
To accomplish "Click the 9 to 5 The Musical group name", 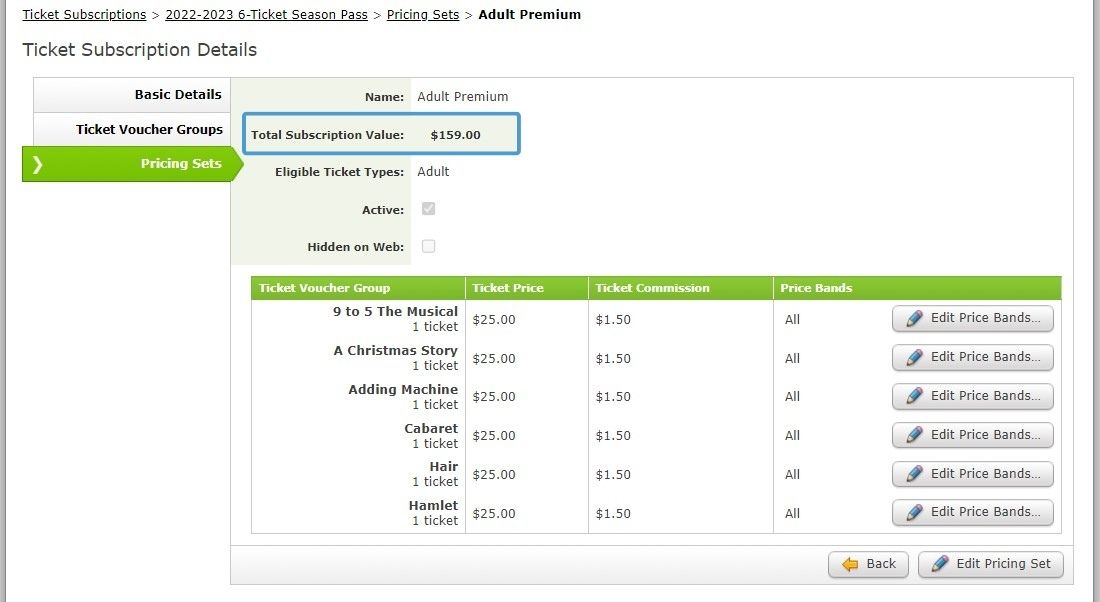I will (395, 312).
